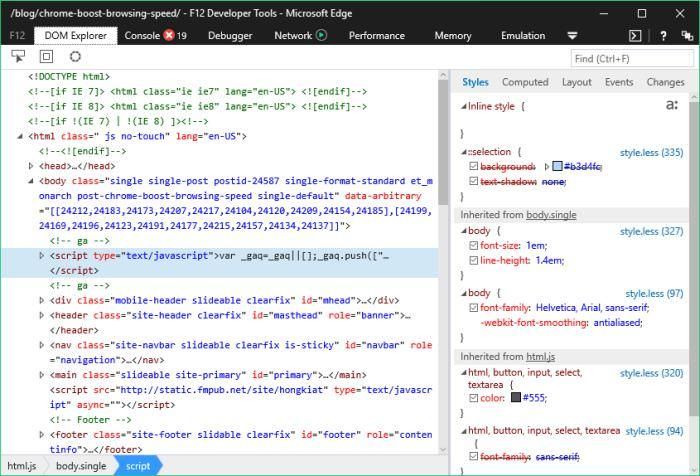Screen dimensions: 700x476
Task: Select body.single in the breadcrumb bar
Action: tap(79, 466)
